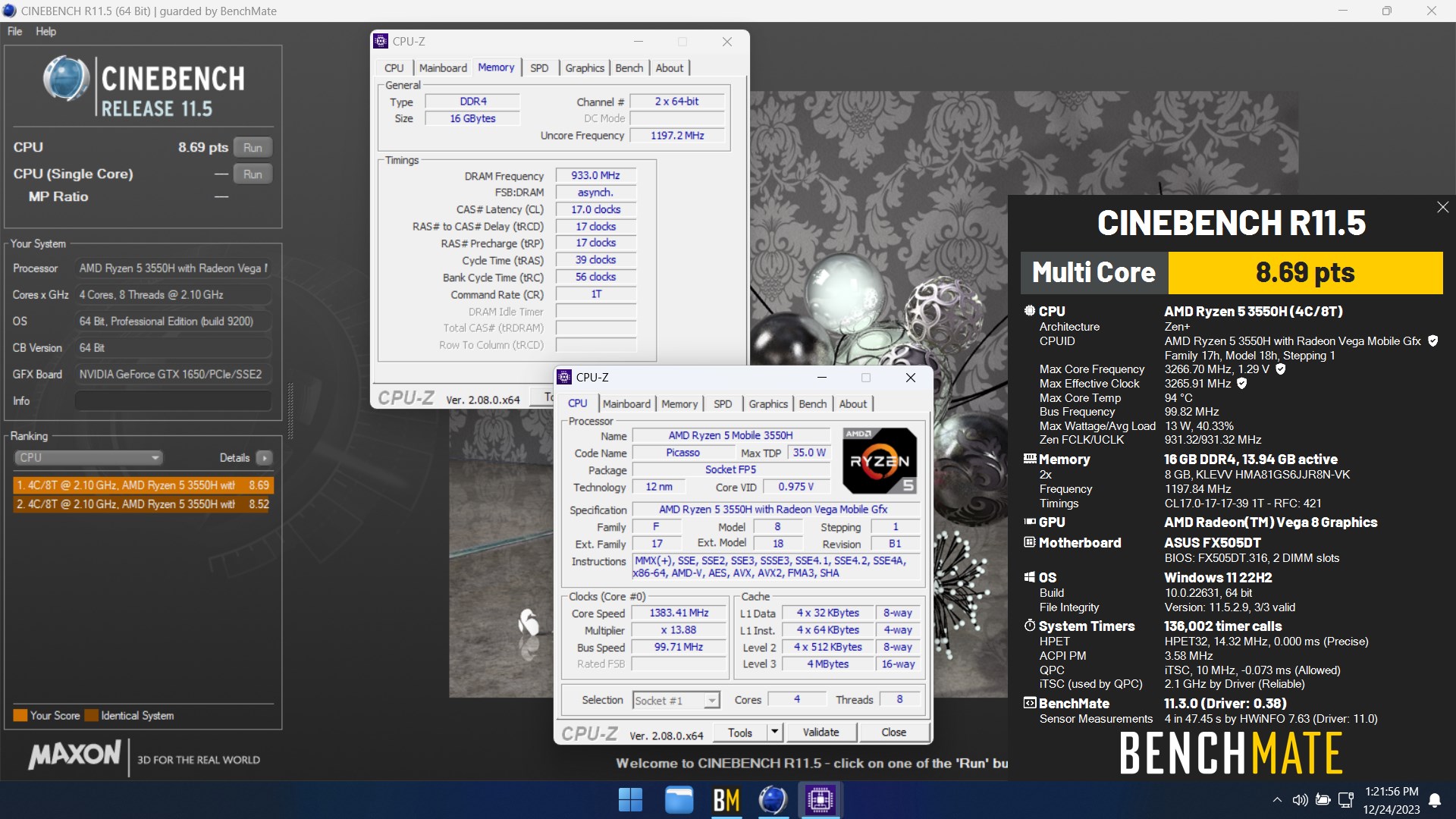This screenshot has width=1456, height=819.
Task: Switch to CPU-Z taskbar icon
Action: tap(821, 800)
